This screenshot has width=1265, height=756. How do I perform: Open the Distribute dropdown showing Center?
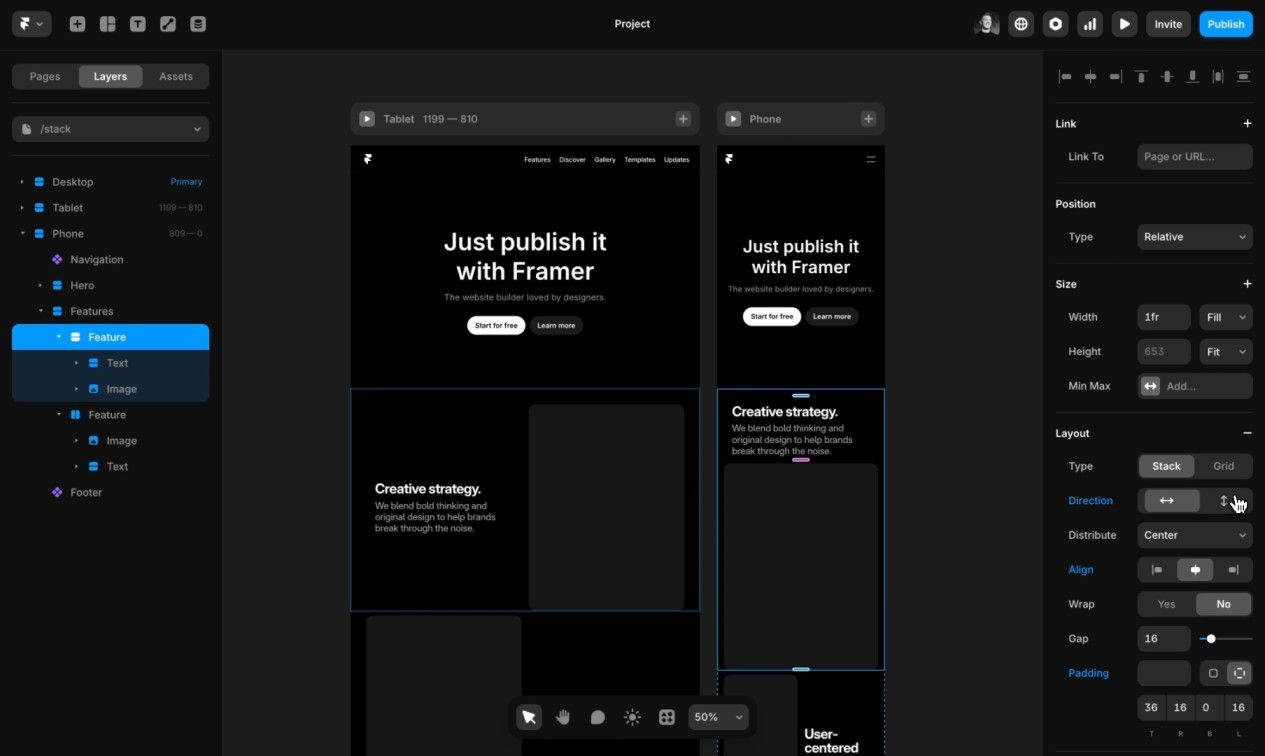click(1194, 535)
